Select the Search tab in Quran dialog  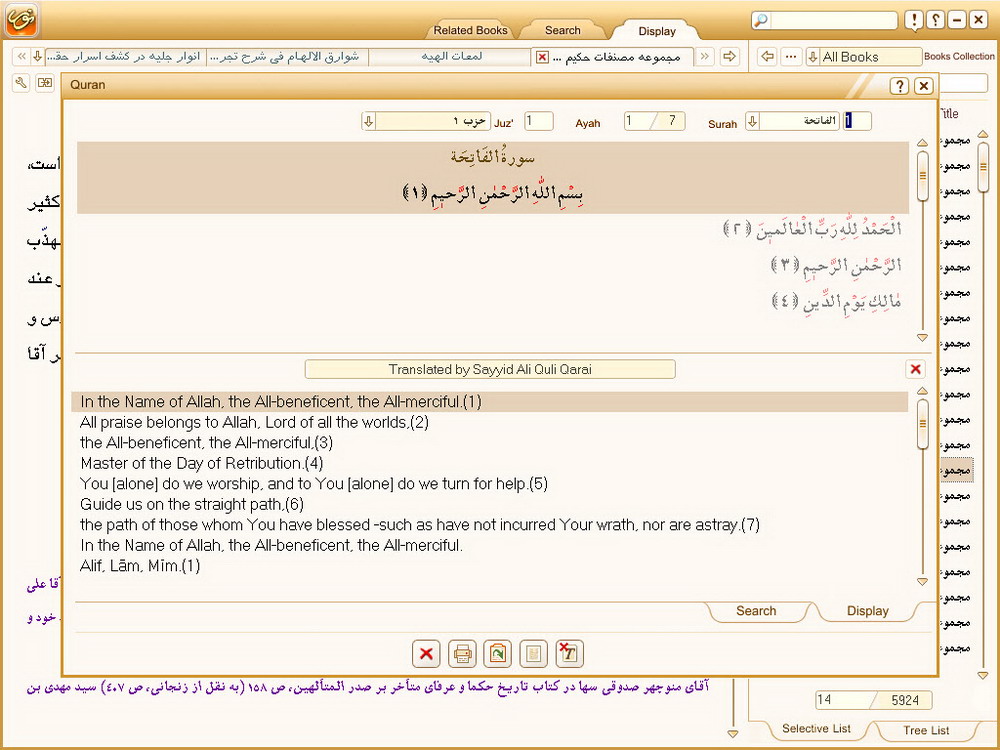(x=756, y=611)
